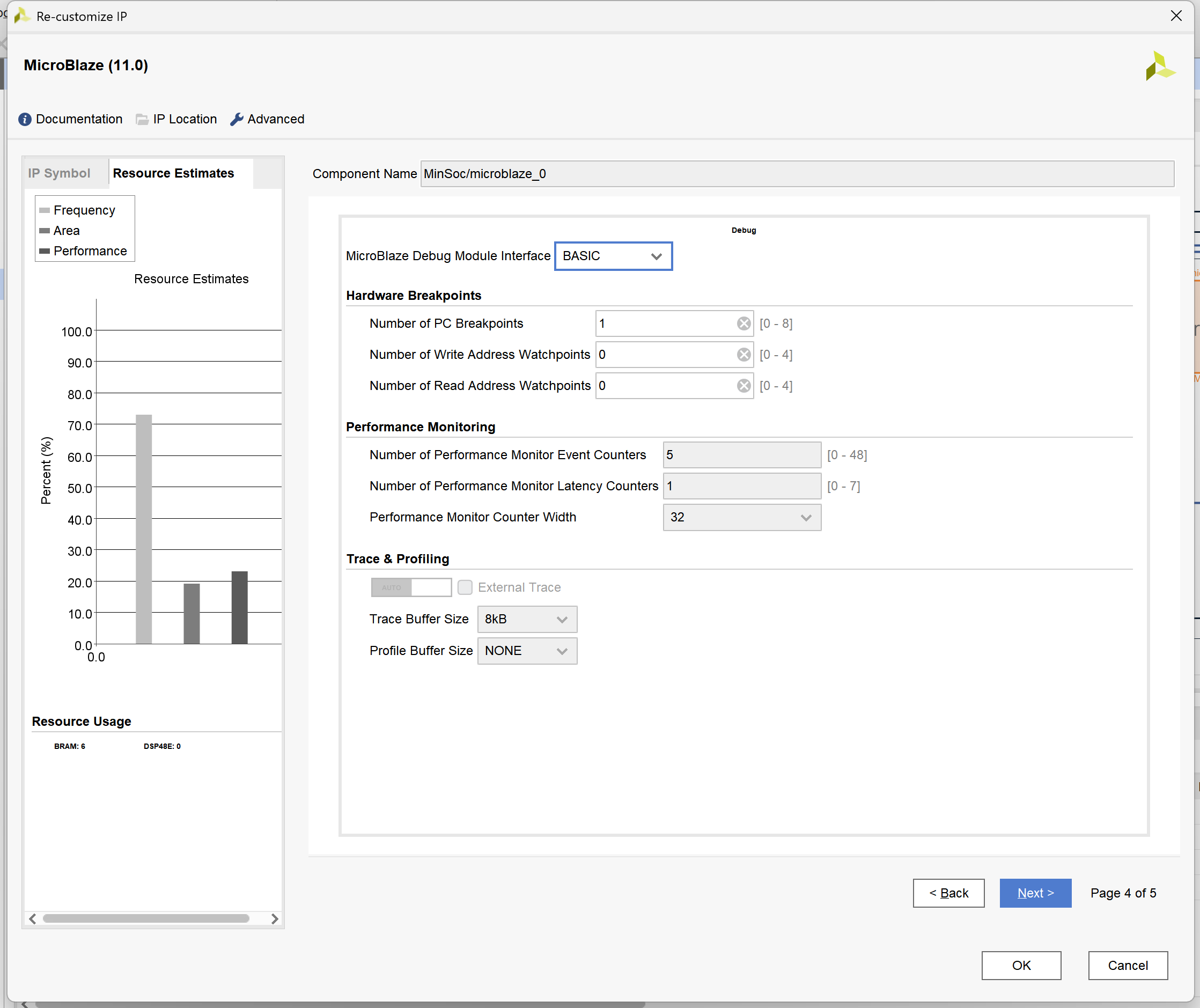
Task: Close the Re-customize IP dialog
Action: click(x=1176, y=16)
